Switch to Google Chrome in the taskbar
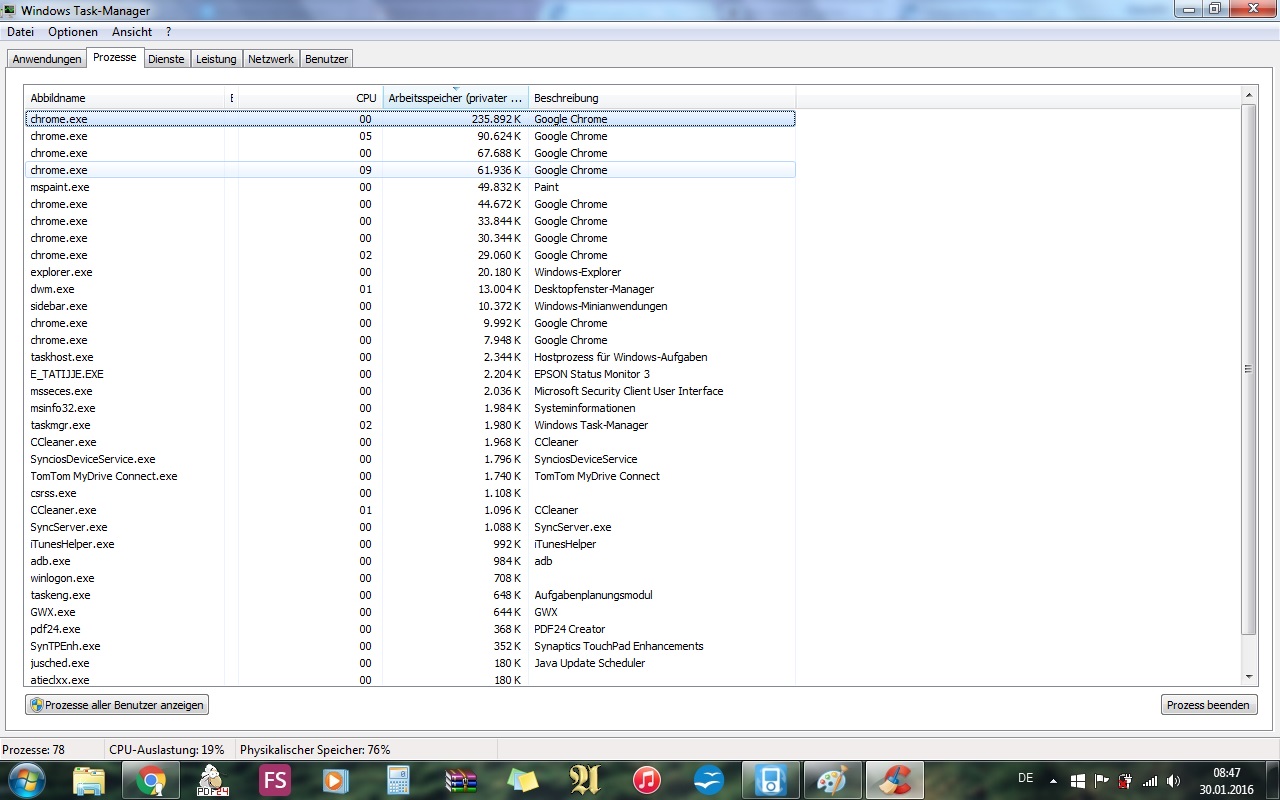1280x800 pixels. pyautogui.click(x=151, y=780)
